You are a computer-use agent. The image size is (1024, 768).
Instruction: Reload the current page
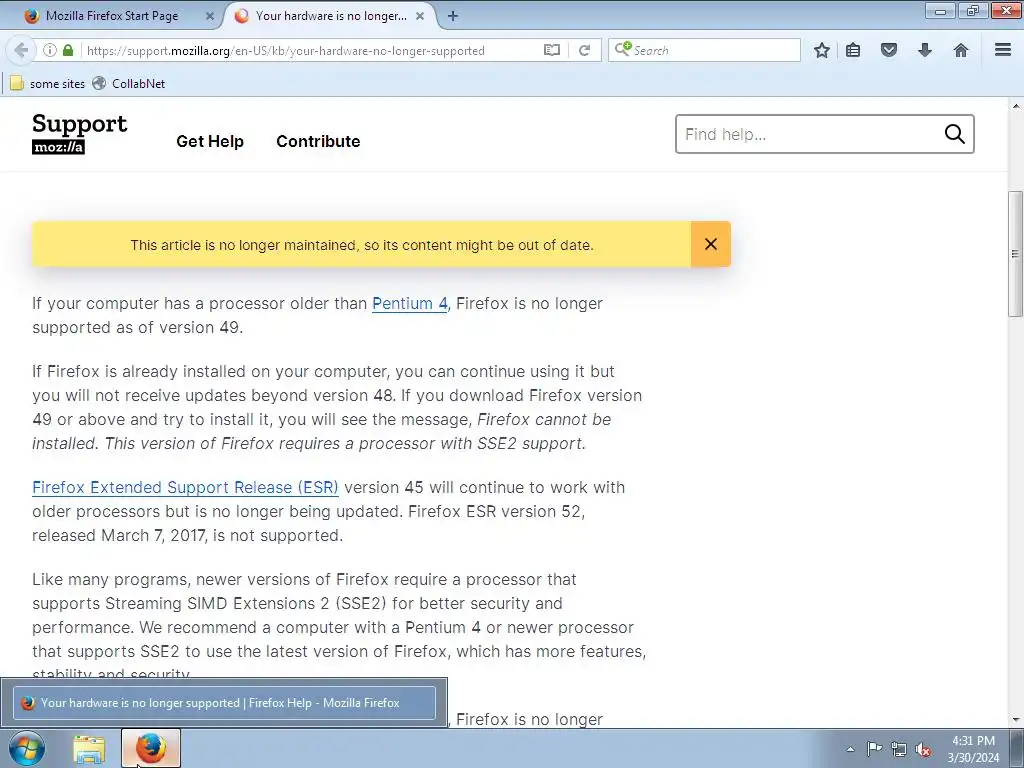(584, 50)
